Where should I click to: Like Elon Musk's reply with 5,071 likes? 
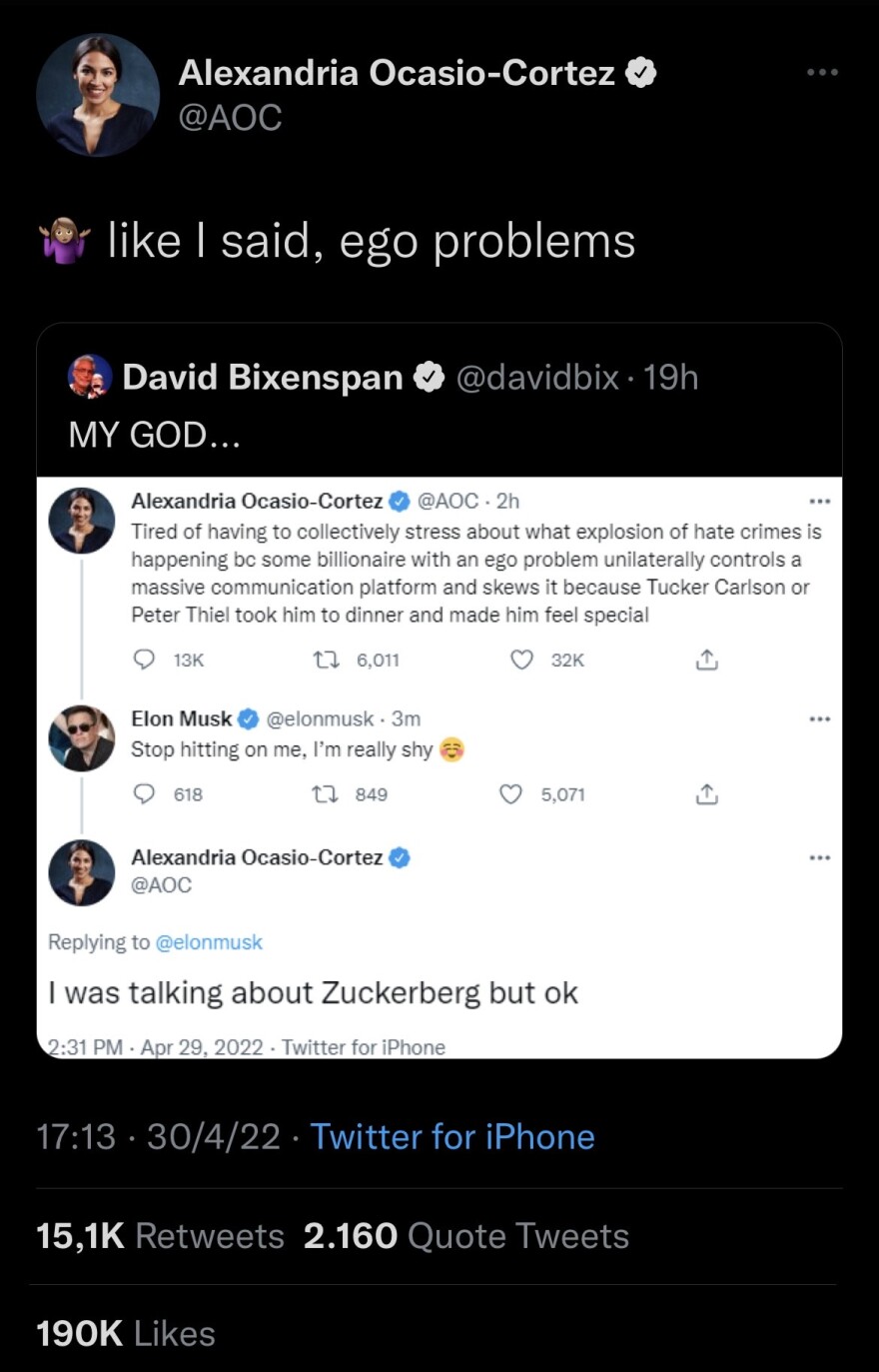(510, 794)
